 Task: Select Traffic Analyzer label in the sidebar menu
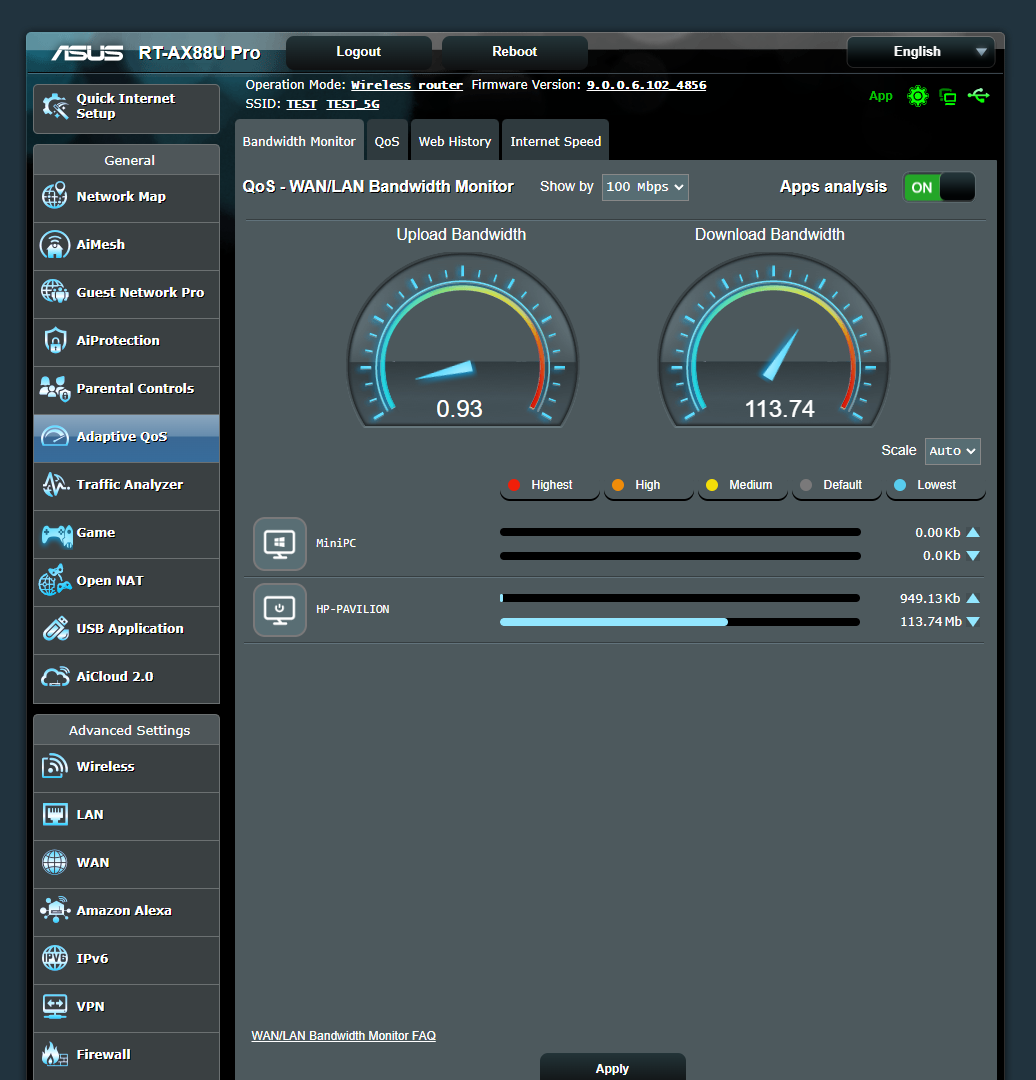pos(130,485)
